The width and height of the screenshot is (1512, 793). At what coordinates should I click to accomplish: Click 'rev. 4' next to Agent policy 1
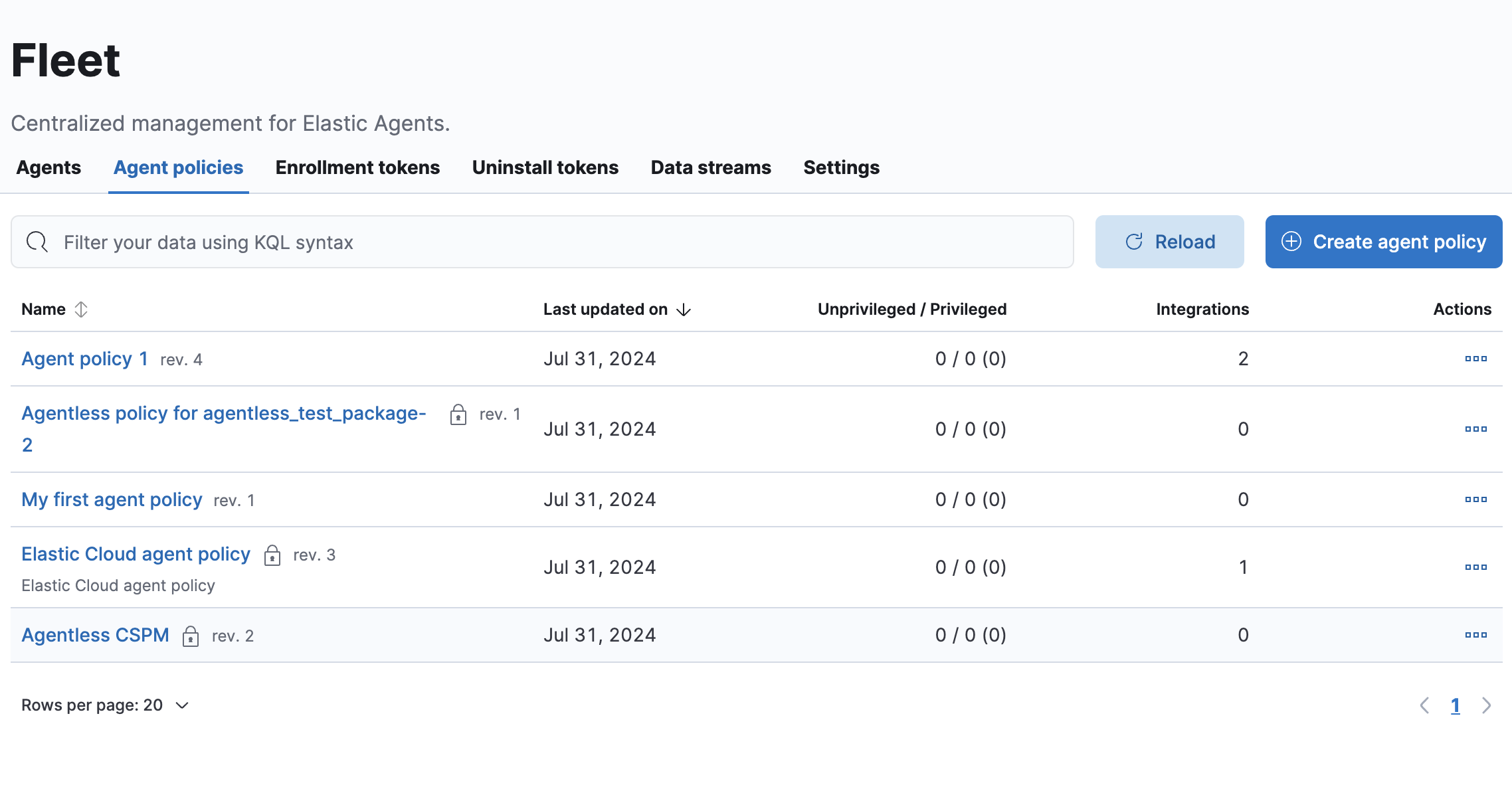[181, 360]
